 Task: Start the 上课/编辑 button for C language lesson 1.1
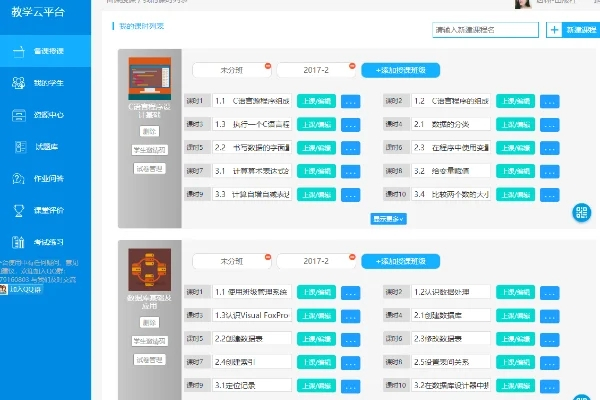point(316,101)
